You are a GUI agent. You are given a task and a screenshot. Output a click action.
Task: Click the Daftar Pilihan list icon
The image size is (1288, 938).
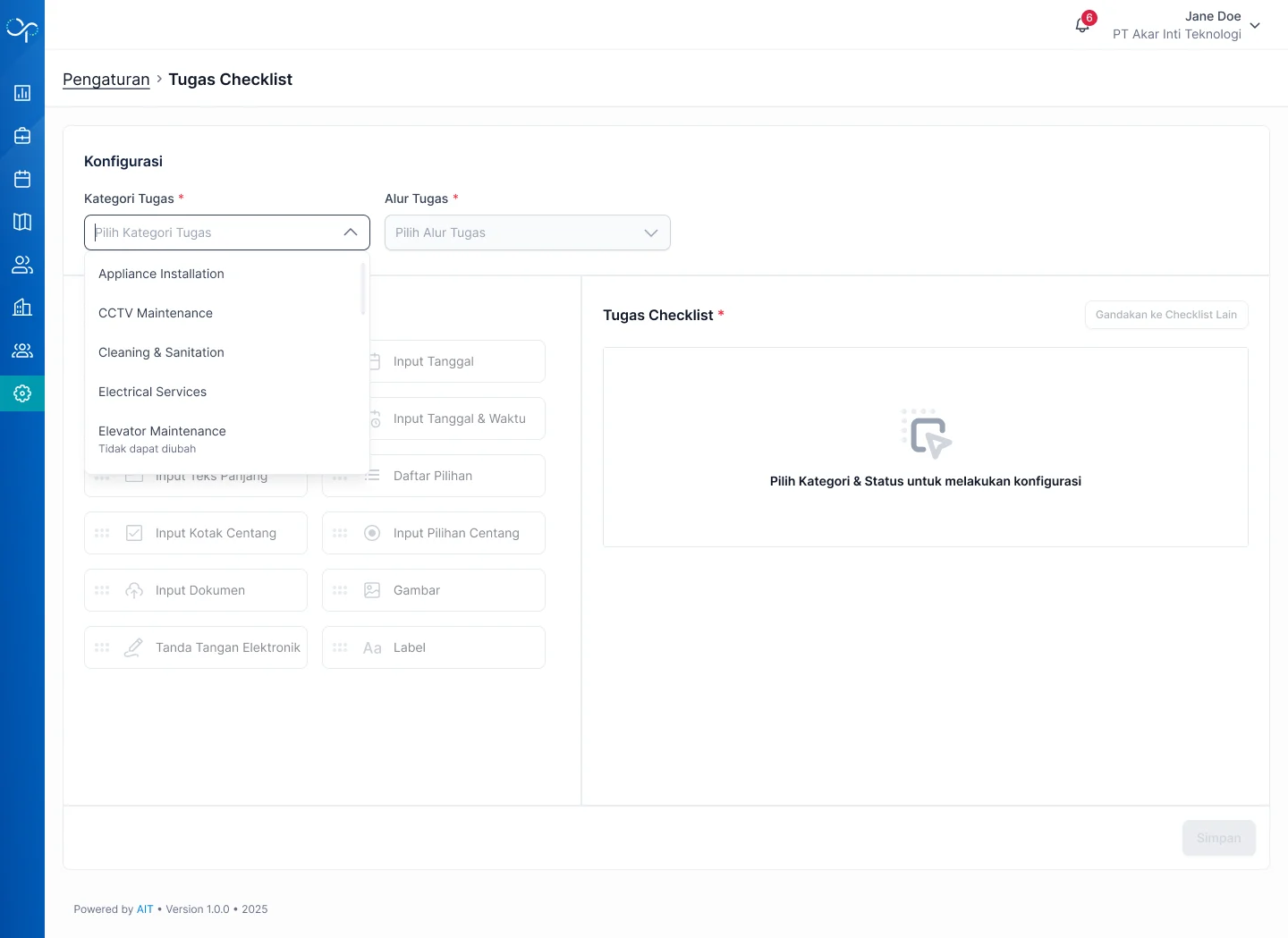[374, 476]
